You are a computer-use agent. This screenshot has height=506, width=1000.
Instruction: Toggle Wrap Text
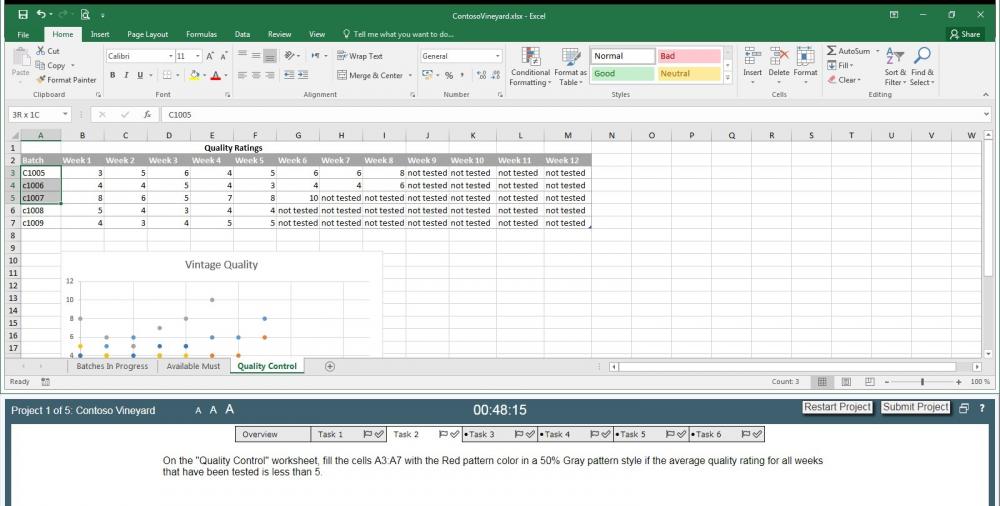point(360,56)
